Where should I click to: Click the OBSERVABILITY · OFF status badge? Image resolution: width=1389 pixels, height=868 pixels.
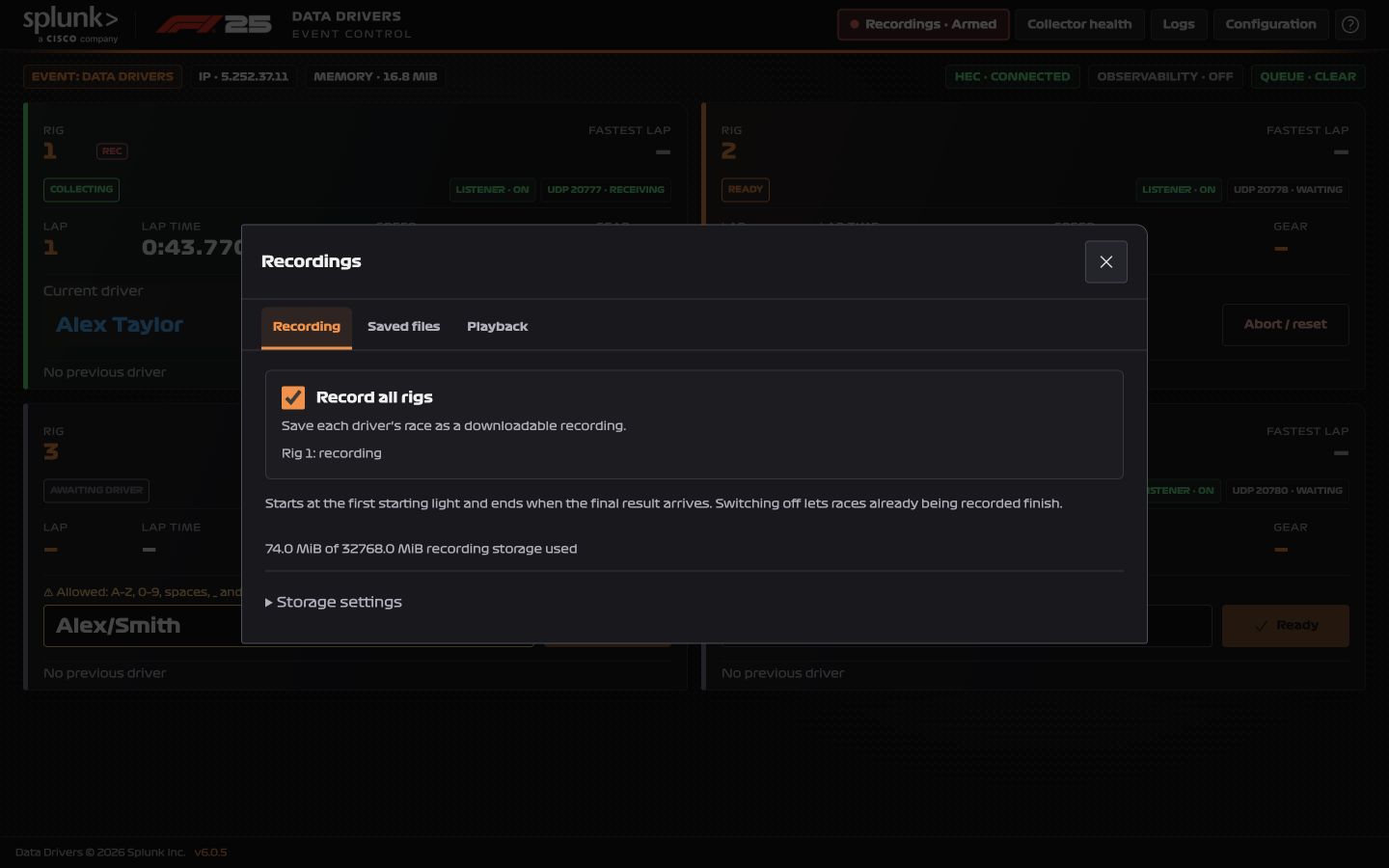1165,76
